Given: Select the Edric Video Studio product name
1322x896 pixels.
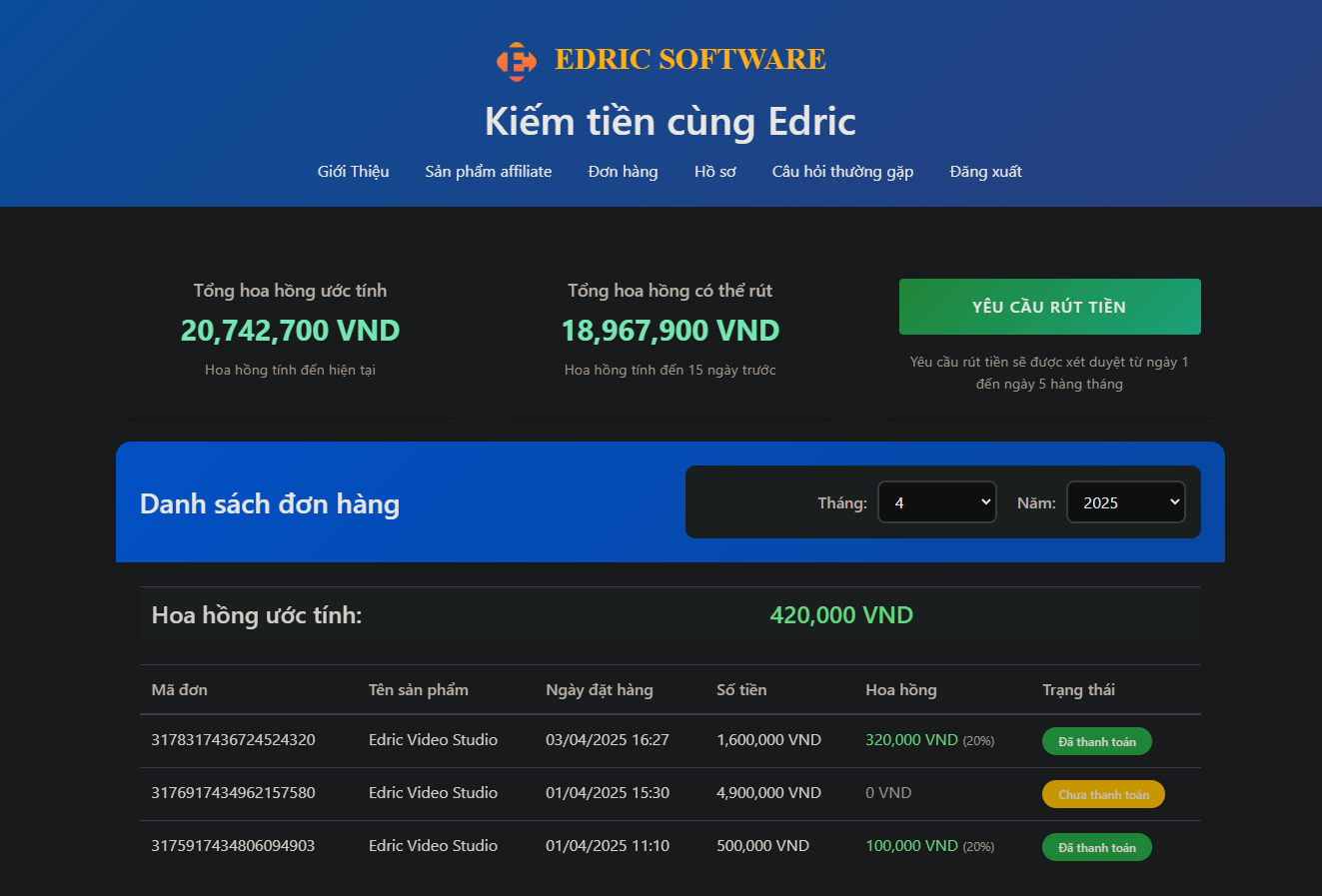Looking at the screenshot, I should (x=433, y=740).
